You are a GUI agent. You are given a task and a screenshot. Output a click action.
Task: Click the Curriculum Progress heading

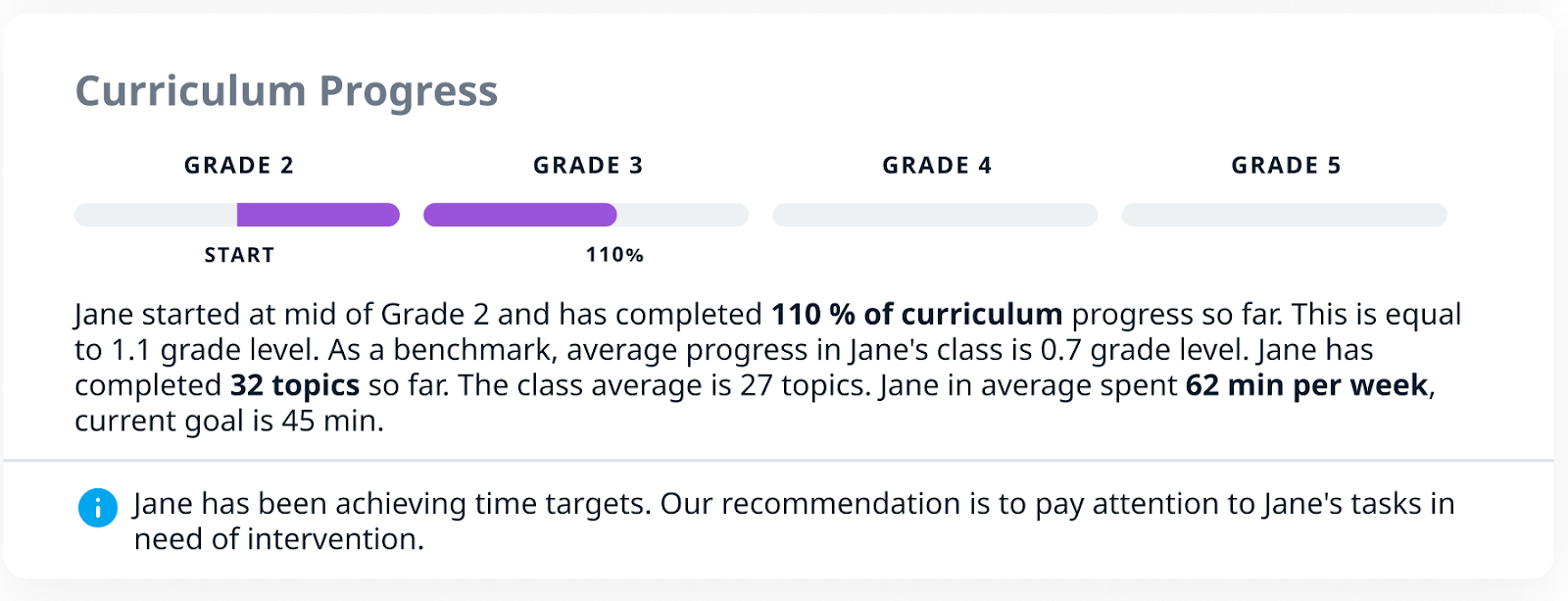coord(286,91)
